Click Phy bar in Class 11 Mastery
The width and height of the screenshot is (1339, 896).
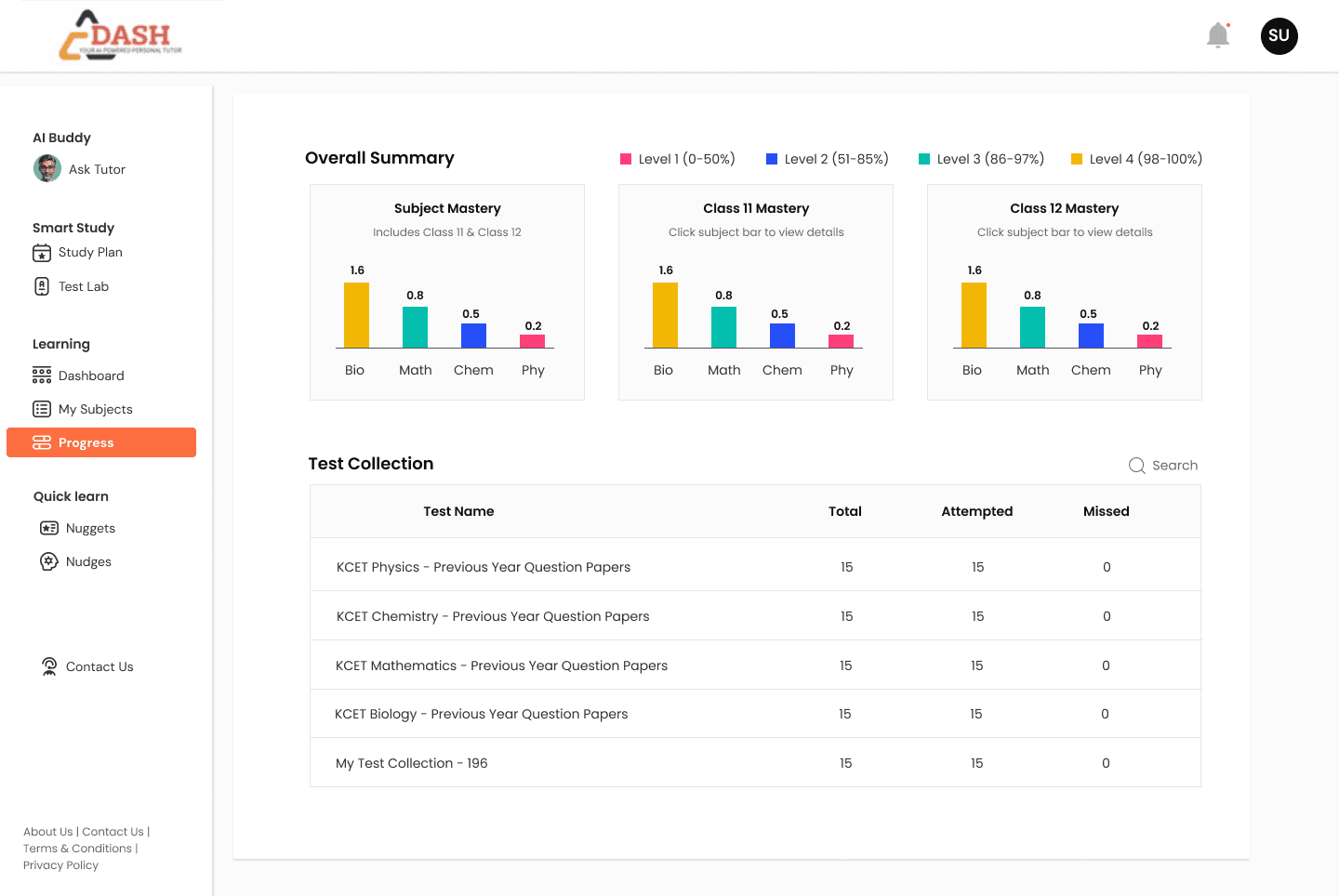coord(841,341)
